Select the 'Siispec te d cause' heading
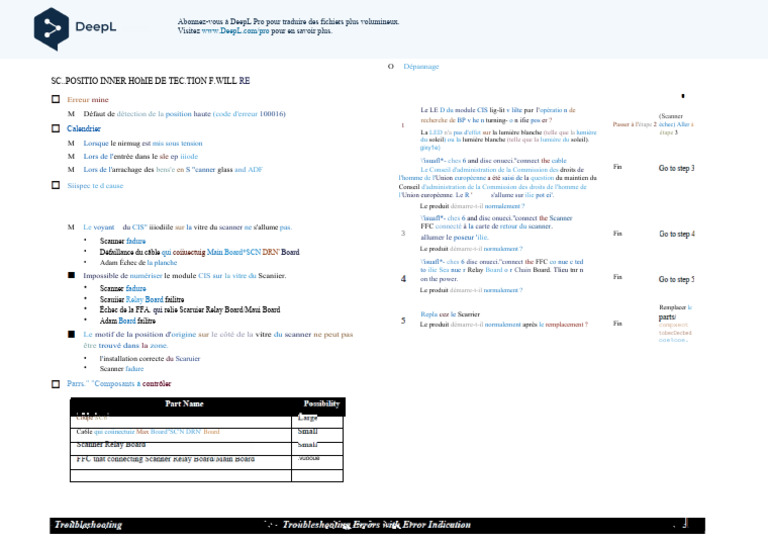 pos(95,186)
